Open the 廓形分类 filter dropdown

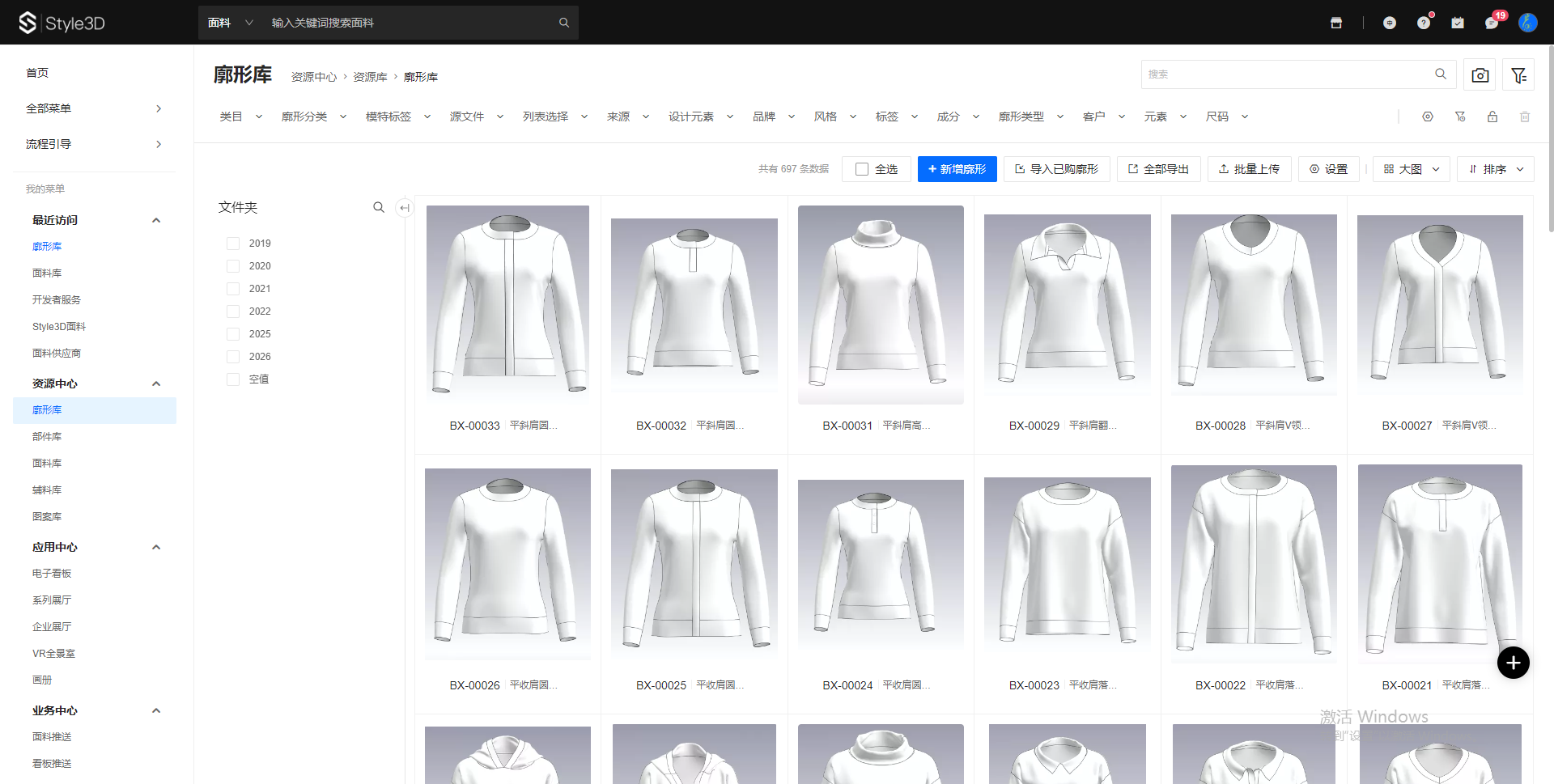pyautogui.click(x=313, y=117)
